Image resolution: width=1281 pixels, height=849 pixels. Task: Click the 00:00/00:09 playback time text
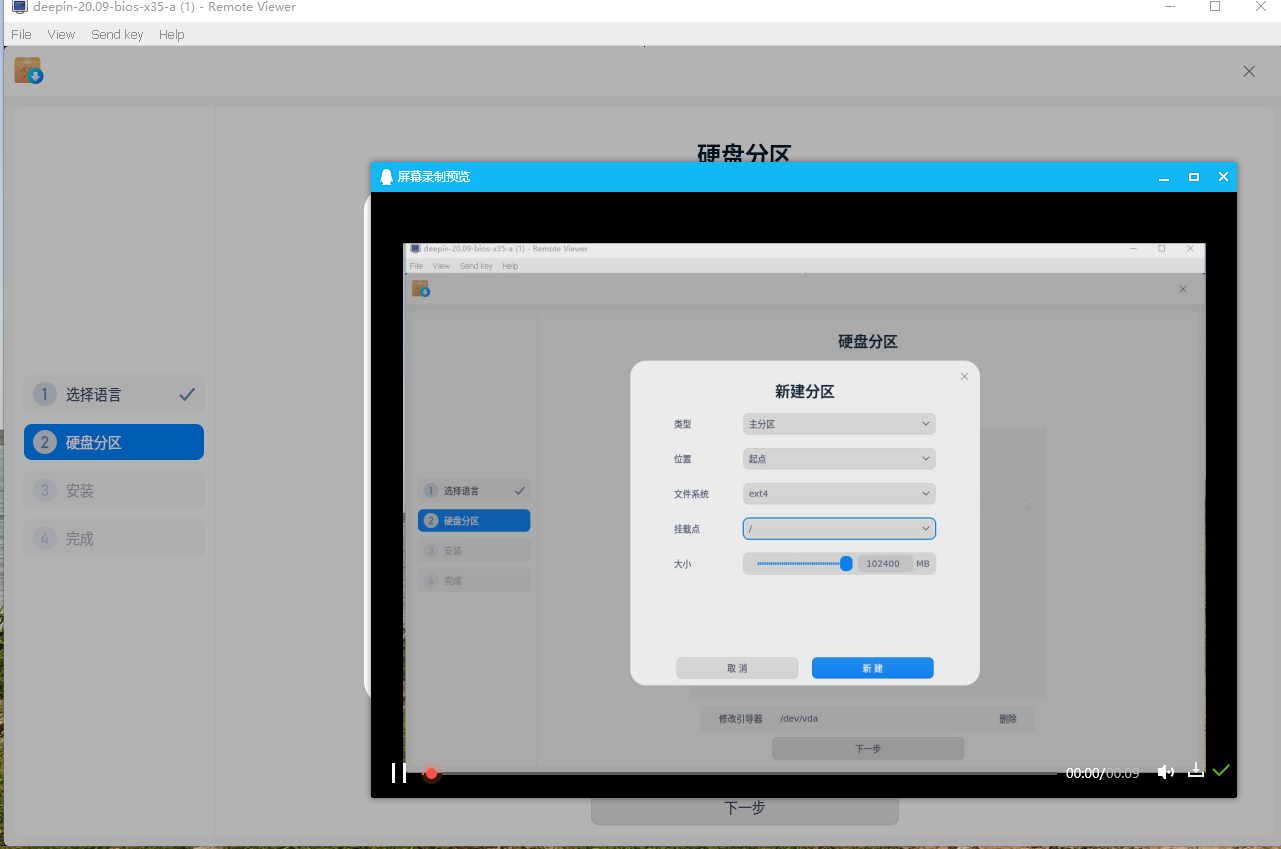(1103, 773)
